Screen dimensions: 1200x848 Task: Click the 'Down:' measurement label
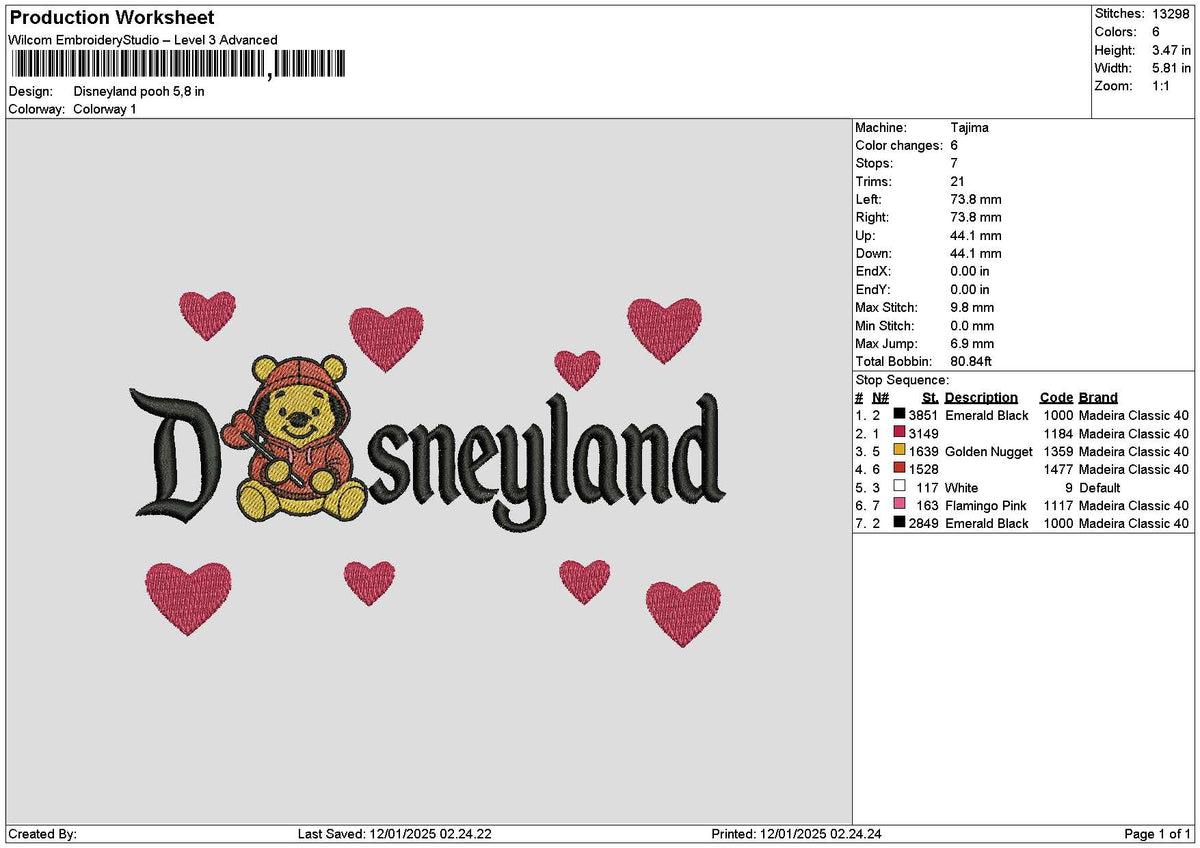pyautogui.click(x=873, y=254)
